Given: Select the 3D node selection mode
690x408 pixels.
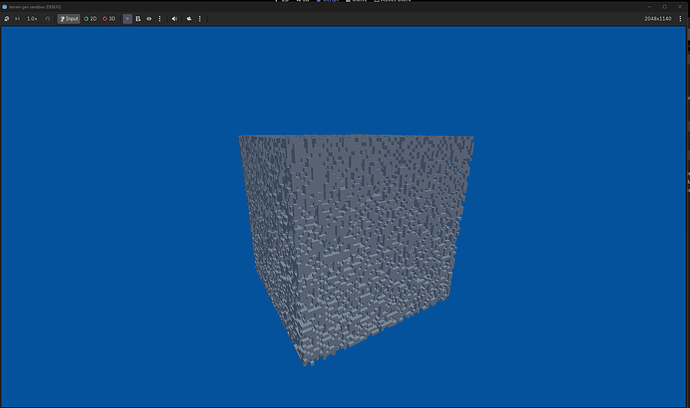Looking at the screenshot, I should 109,19.
